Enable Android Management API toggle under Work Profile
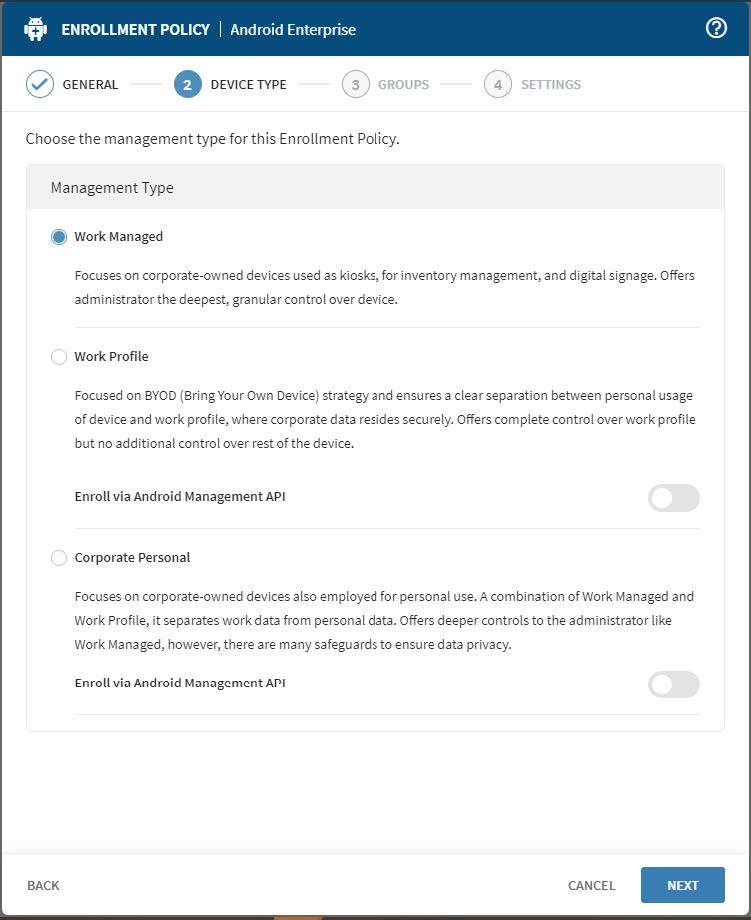The height and width of the screenshot is (920, 751). click(x=673, y=497)
